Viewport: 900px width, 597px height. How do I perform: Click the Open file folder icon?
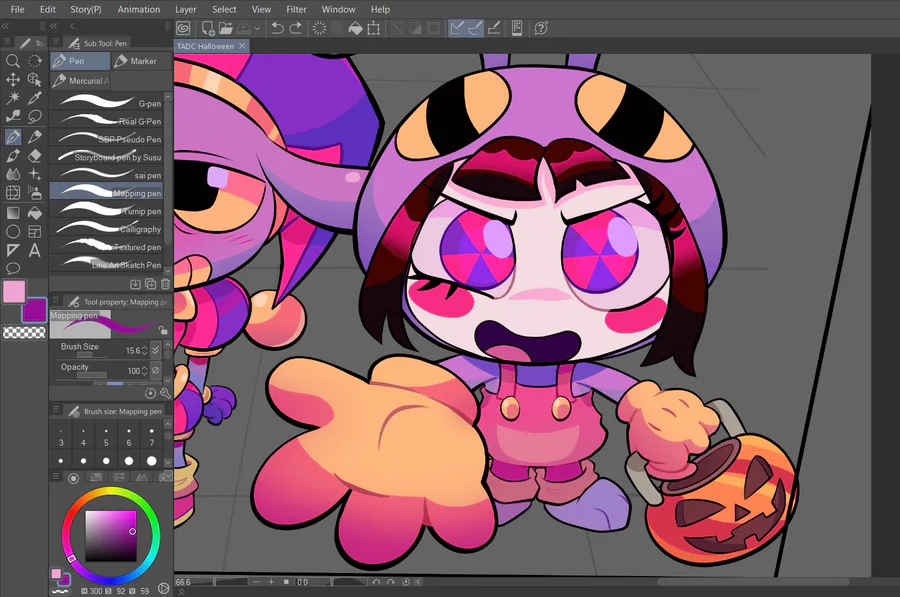226,28
